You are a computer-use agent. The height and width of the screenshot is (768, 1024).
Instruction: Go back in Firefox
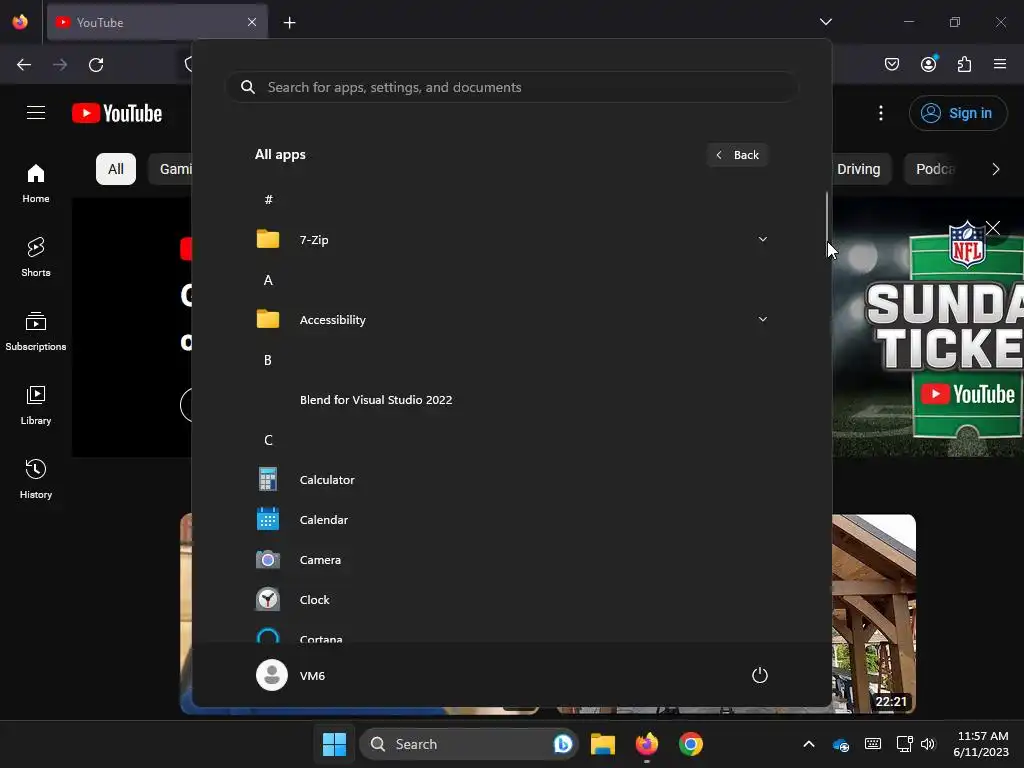24,65
